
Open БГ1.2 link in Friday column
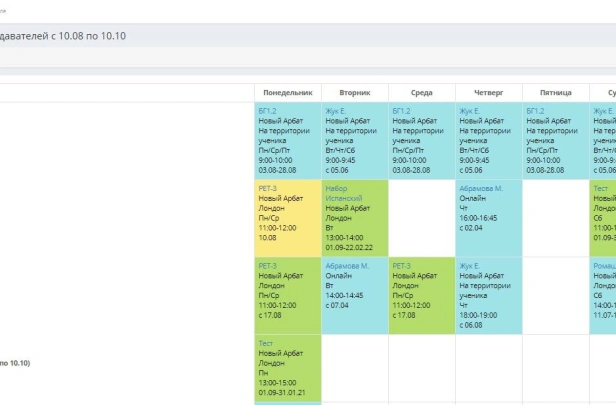pos(536,111)
